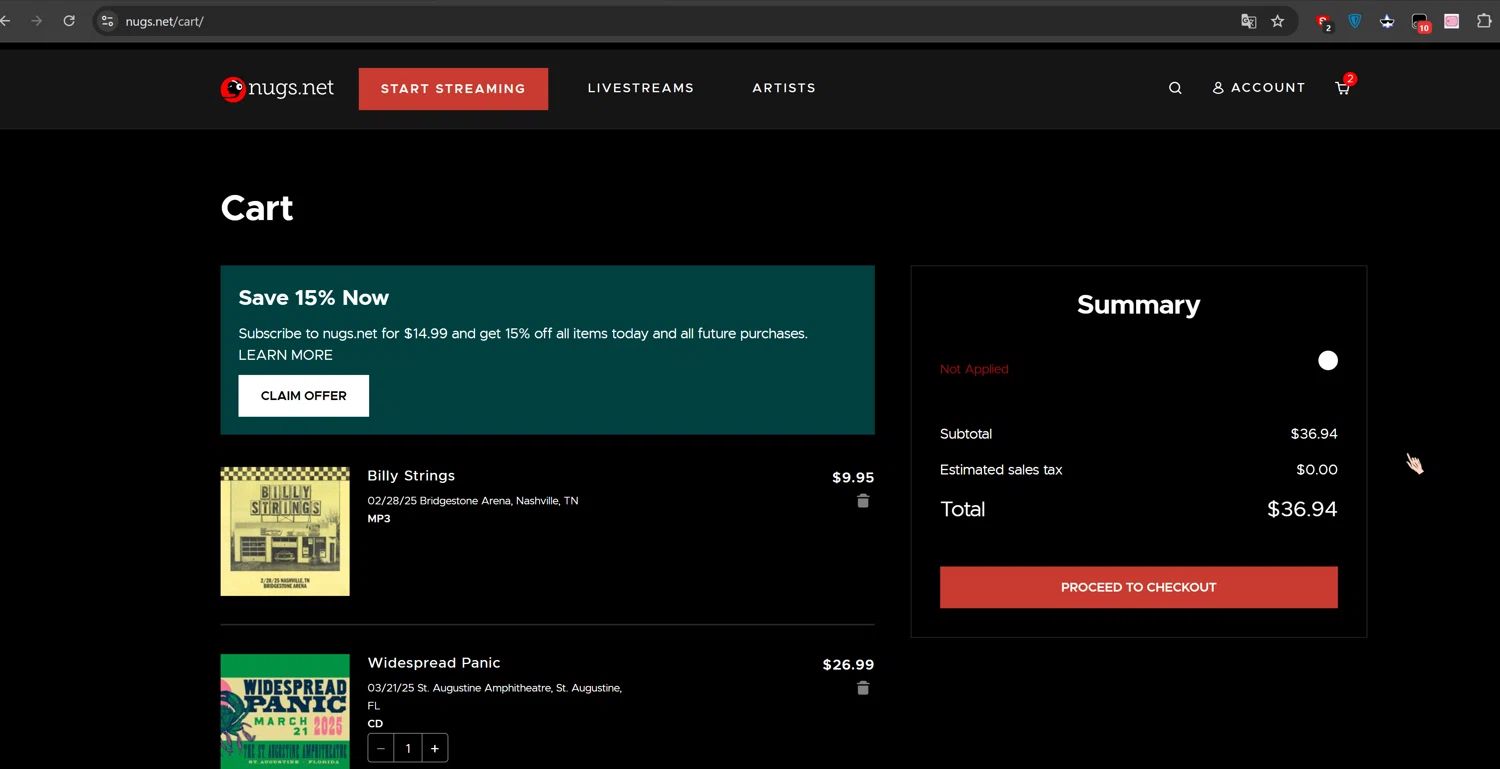Click the Billy Strings album thumbnail
Viewport: 1500px width, 769px height.
coord(285,531)
